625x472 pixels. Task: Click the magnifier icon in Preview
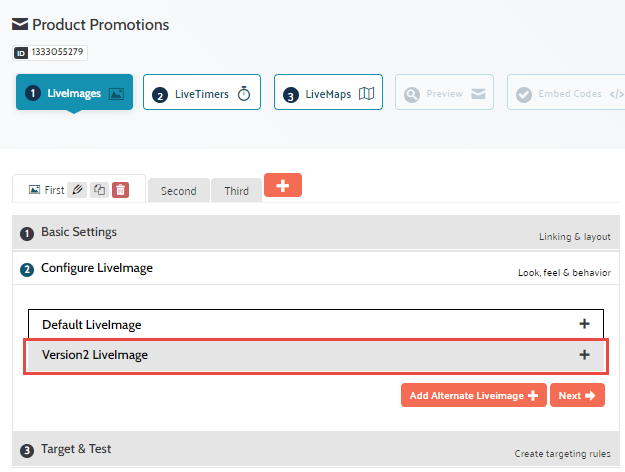coord(412,94)
